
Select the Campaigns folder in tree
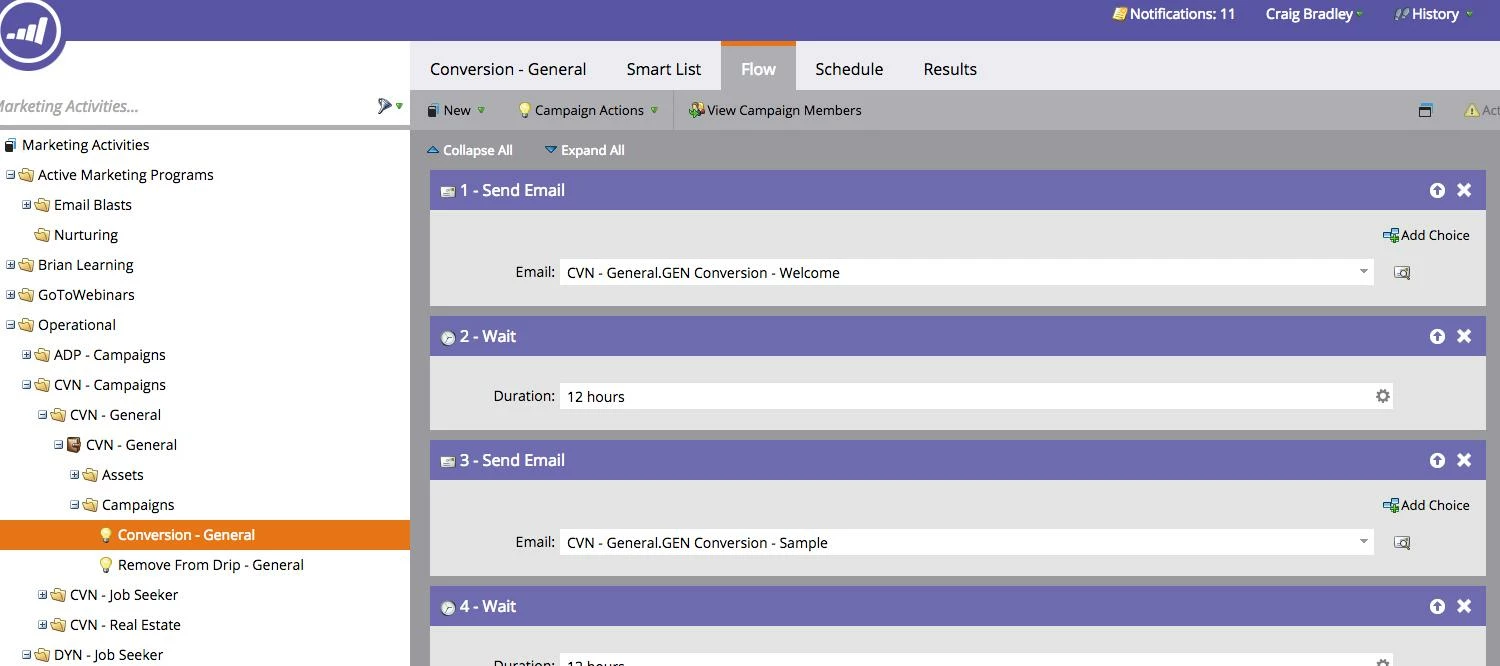[x=138, y=505]
